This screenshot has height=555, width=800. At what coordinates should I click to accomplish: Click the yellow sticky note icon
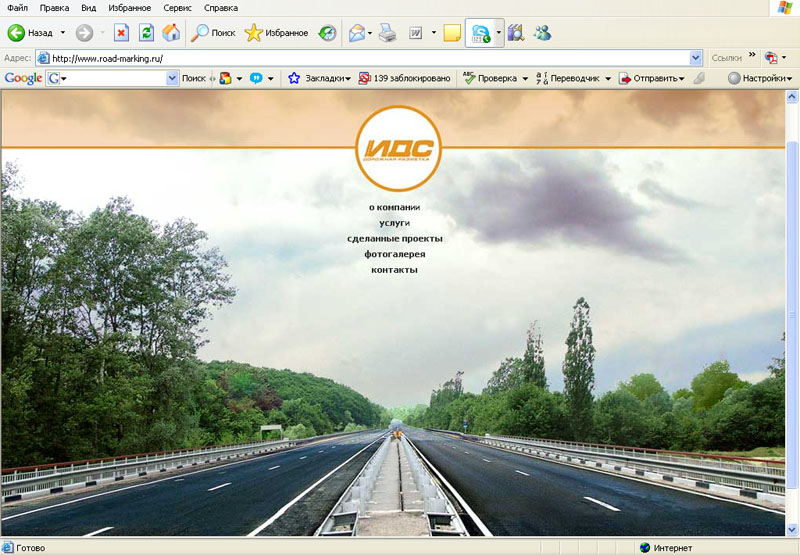pyautogui.click(x=452, y=33)
